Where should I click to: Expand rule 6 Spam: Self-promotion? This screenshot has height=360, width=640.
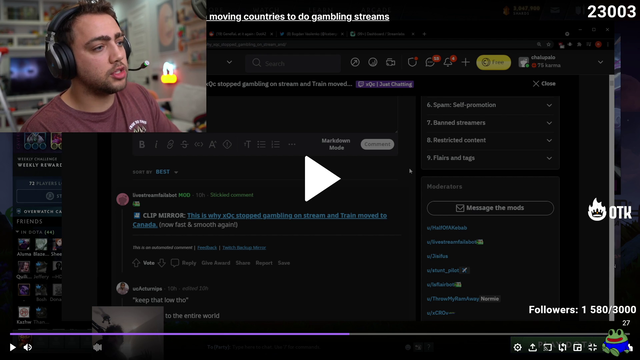pyautogui.click(x=490, y=105)
